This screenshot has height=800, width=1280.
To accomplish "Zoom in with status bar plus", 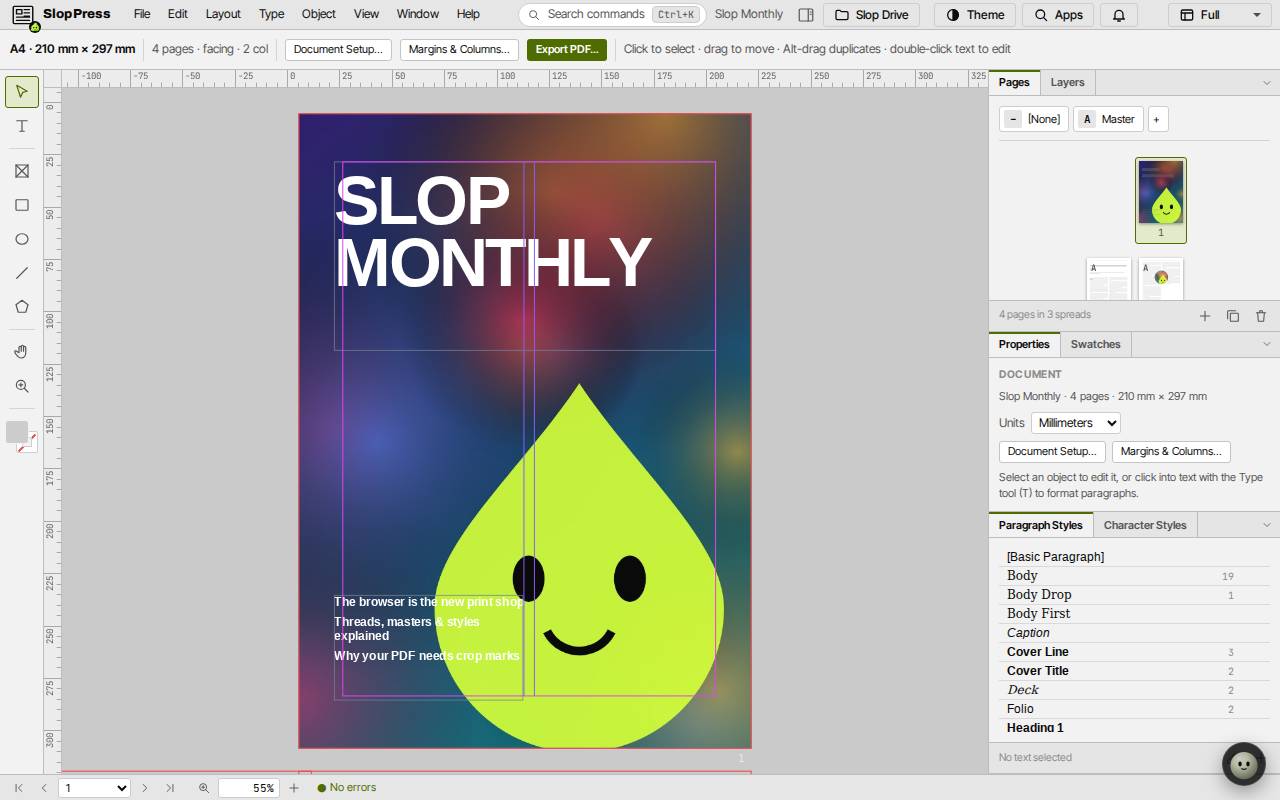I will tap(294, 788).
